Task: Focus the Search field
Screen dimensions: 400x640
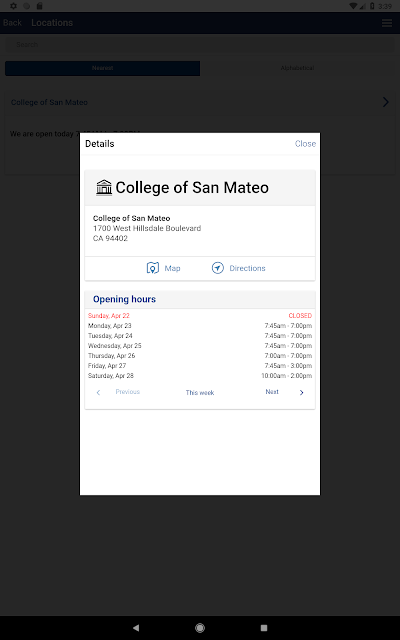Action: coord(200,44)
